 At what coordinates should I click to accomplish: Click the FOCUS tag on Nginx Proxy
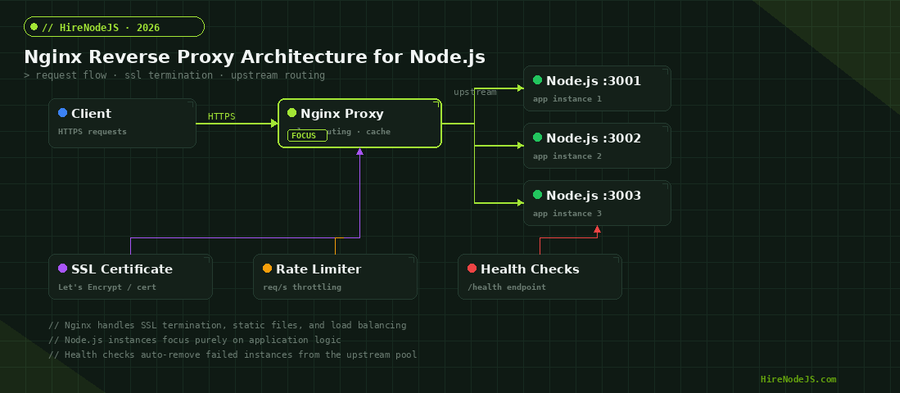(x=307, y=135)
